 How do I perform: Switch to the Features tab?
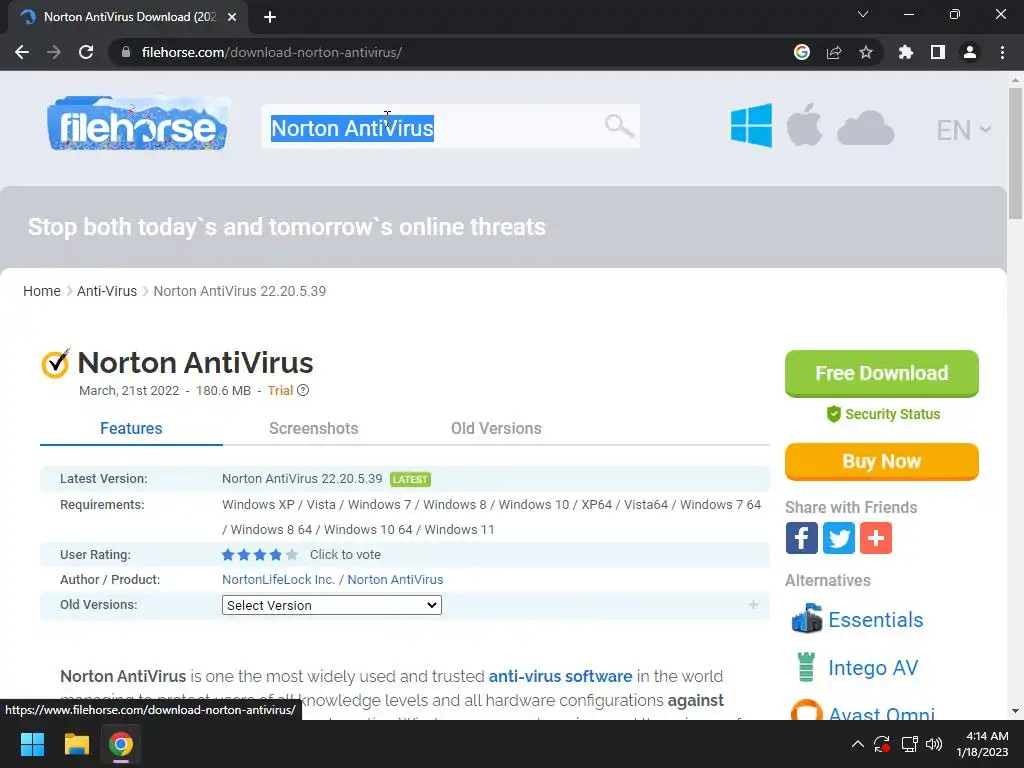pyautogui.click(x=131, y=428)
